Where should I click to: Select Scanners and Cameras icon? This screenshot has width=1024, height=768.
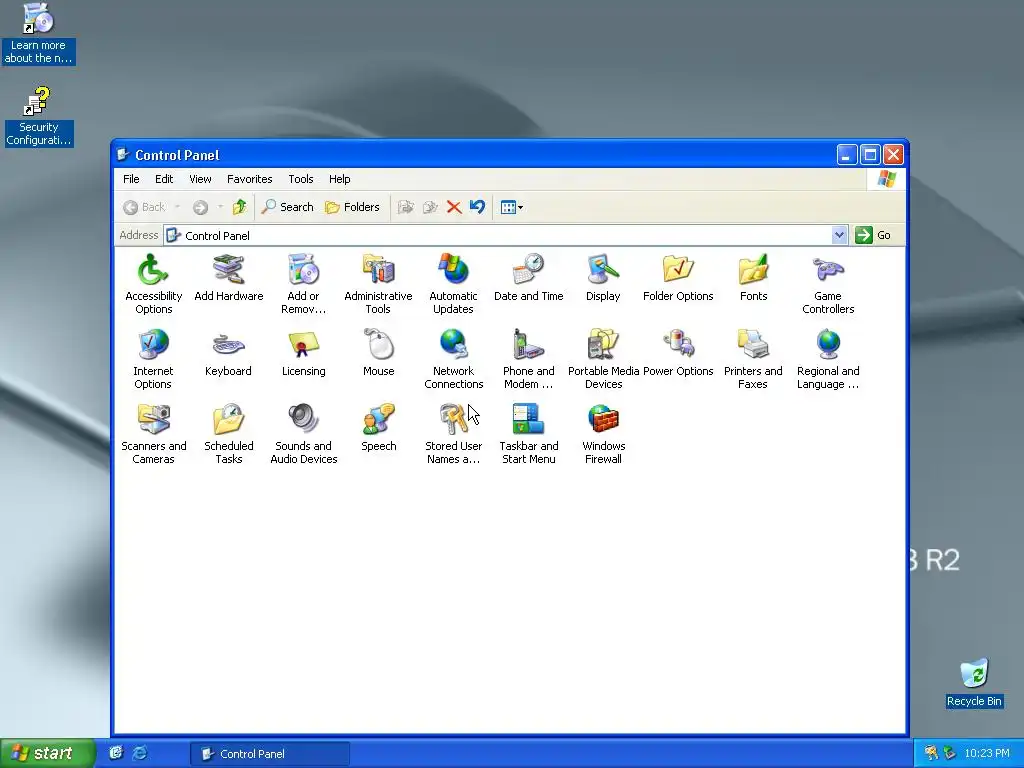153,434
